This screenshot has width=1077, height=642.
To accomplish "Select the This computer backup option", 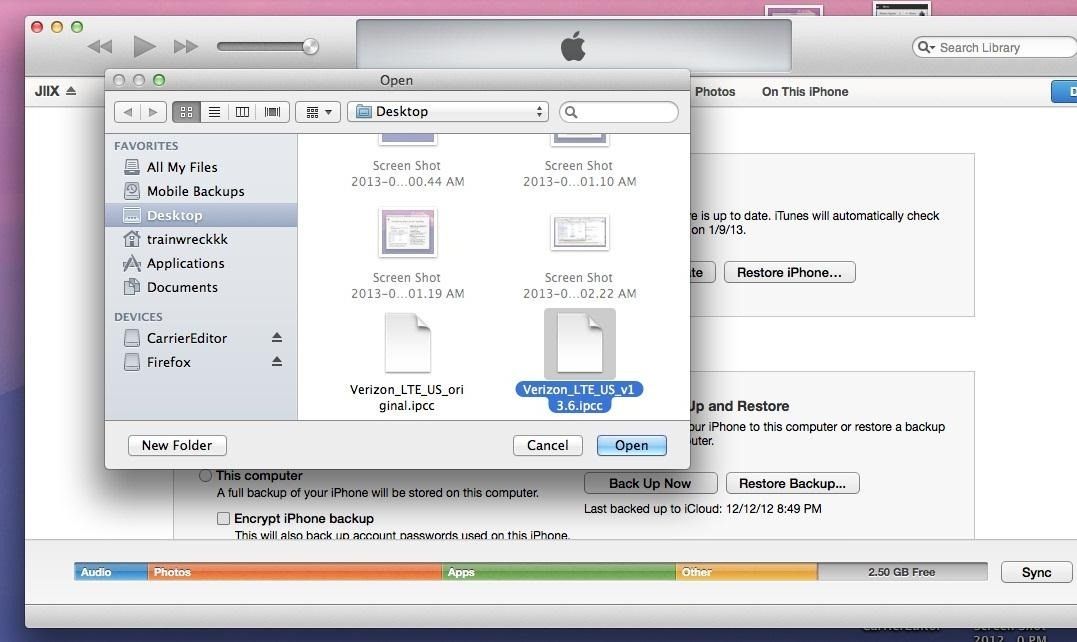I will click(206, 476).
